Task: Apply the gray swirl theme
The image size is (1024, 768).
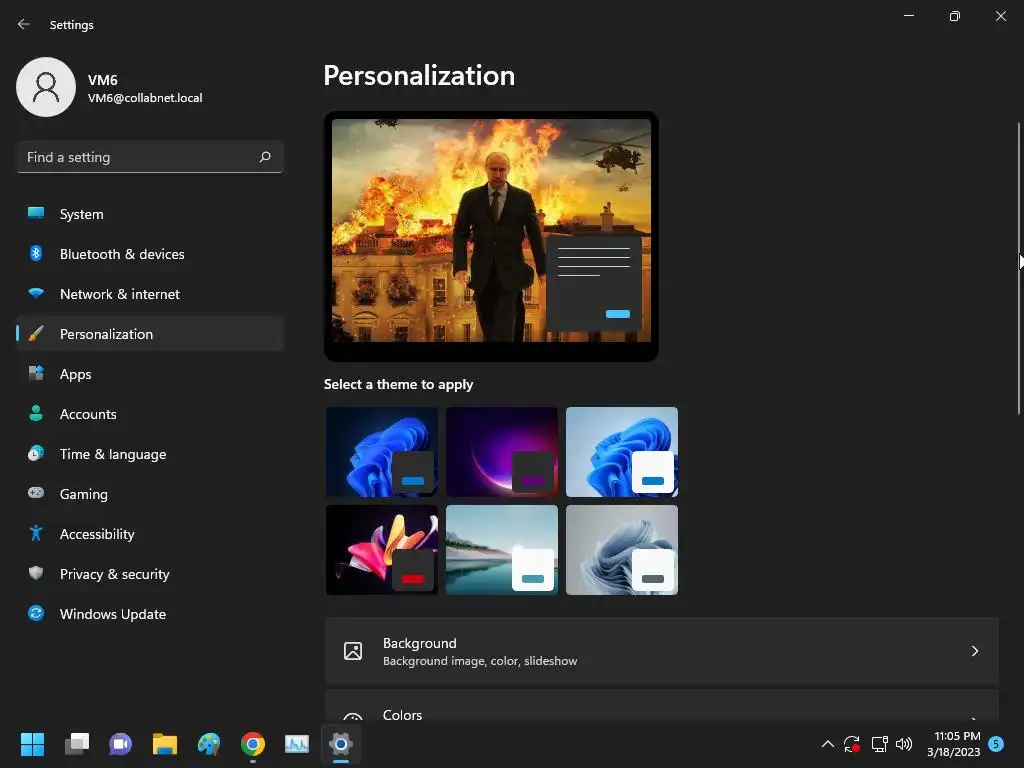Action: pyautogui.click(x=622, y=550)
